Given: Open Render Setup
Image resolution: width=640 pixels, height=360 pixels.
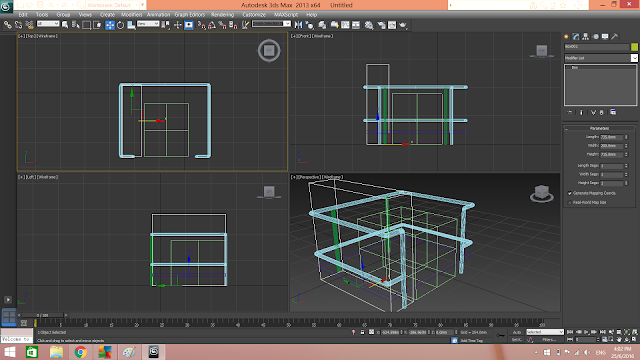Looking at the screenshot, I should coord(381,25).
